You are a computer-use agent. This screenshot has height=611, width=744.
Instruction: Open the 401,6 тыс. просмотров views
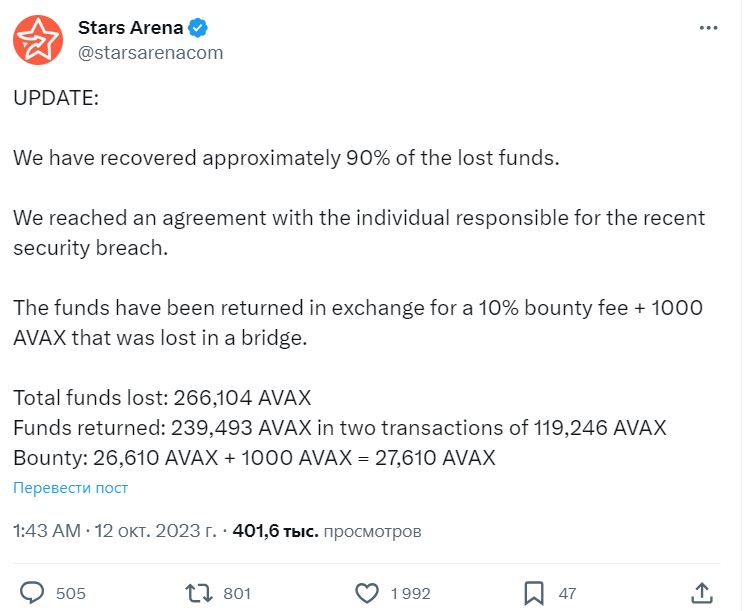pos(327,531)
